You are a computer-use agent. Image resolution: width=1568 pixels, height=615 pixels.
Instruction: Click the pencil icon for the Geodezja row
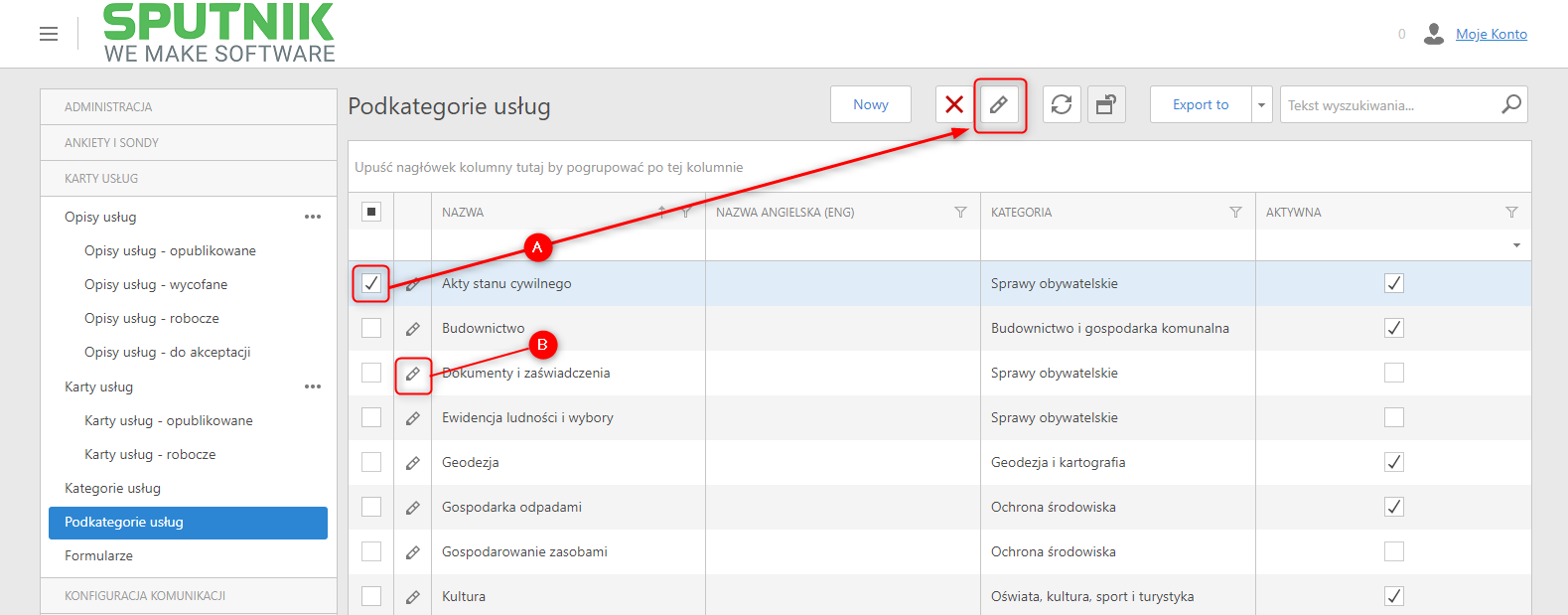(413, 463)
